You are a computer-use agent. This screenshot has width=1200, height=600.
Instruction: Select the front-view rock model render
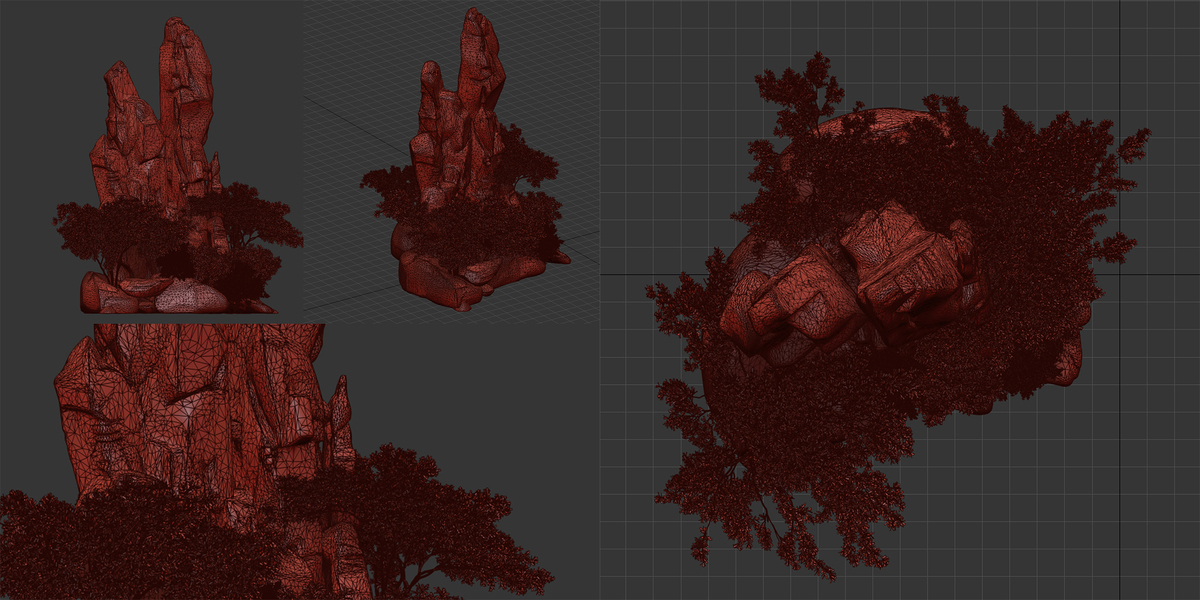pos(178,165)
